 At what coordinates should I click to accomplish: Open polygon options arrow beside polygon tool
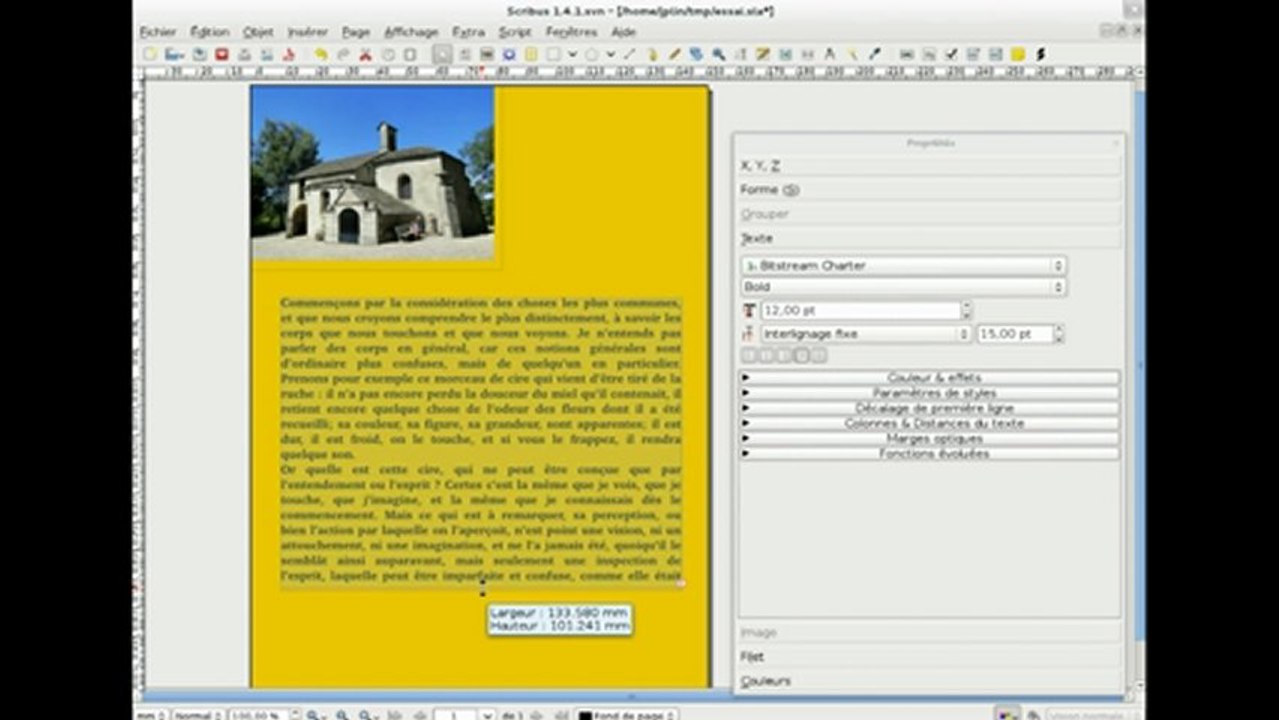[611, 54]
